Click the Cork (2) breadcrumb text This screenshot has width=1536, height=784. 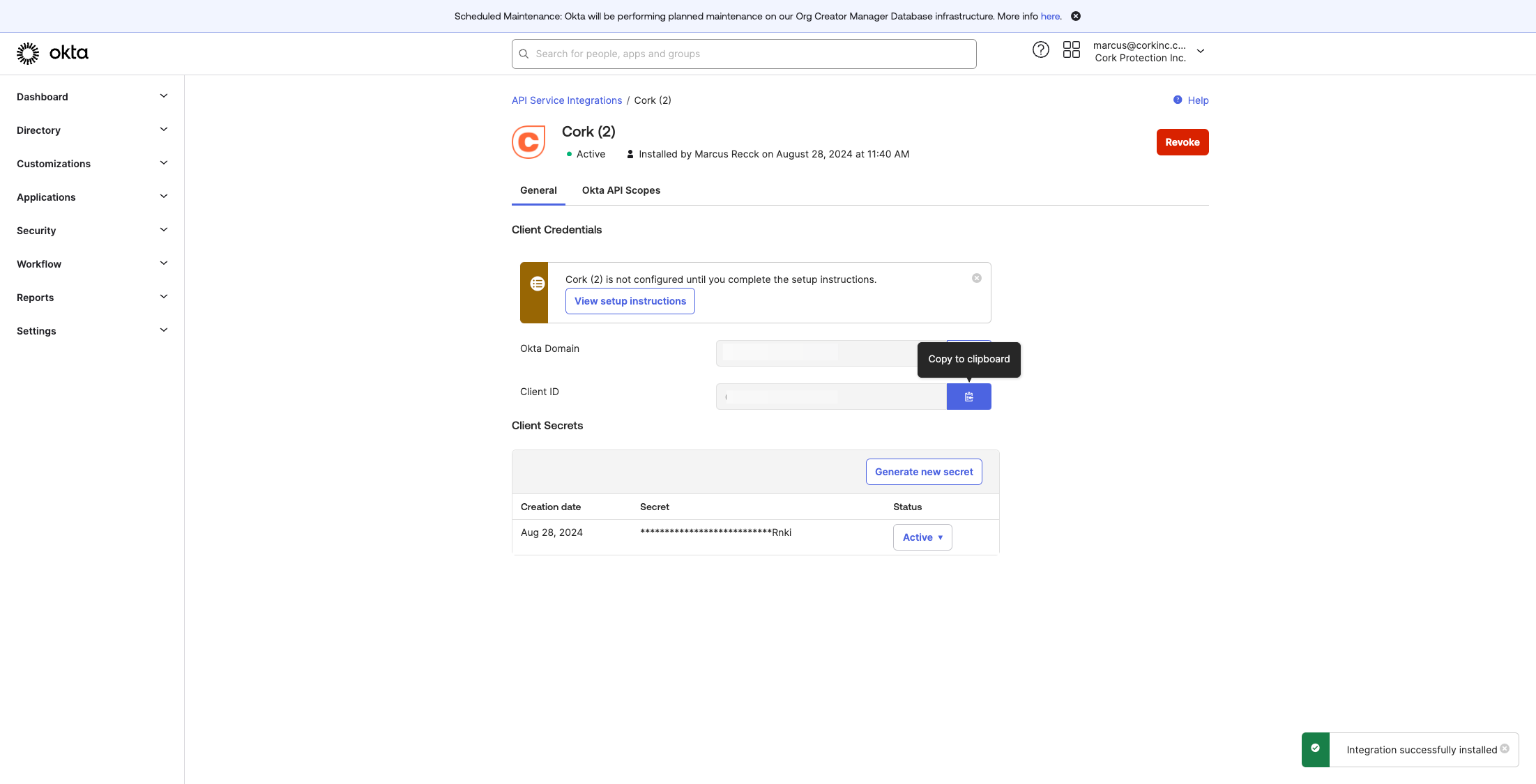tap(653, 100)
